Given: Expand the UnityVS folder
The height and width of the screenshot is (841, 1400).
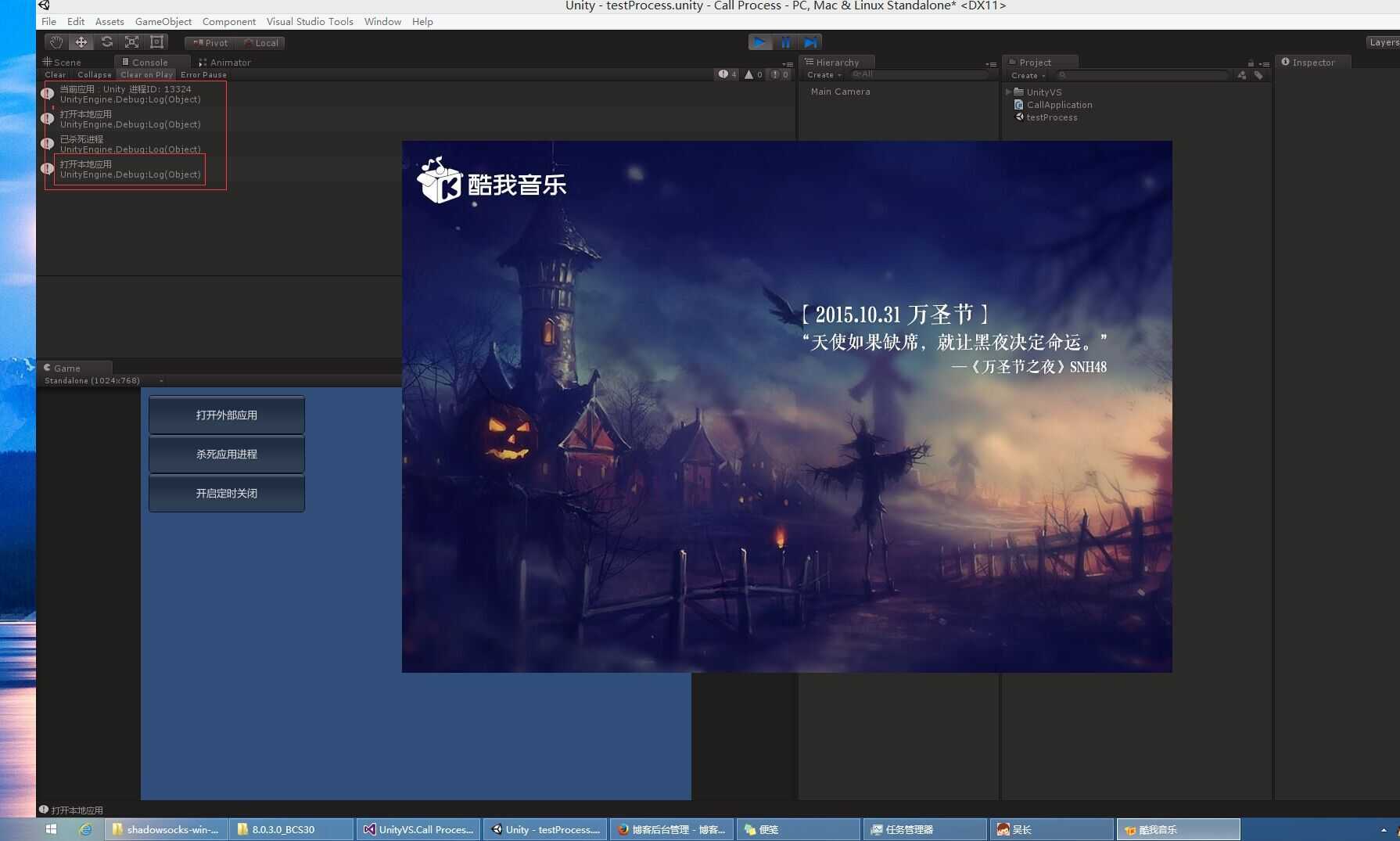Looking at the screenshot, I should 1008,92.
